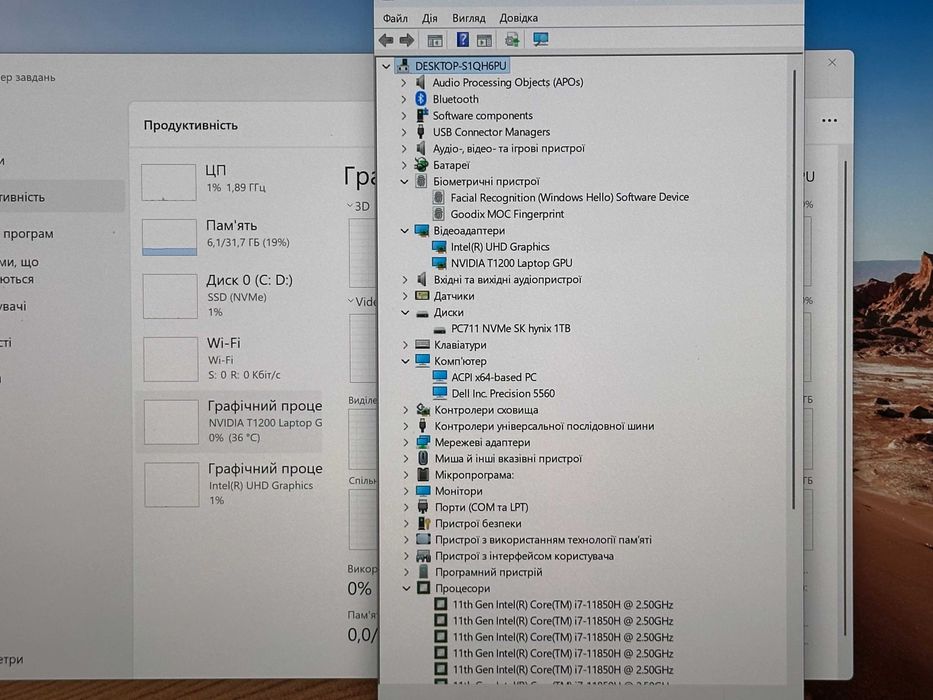Viewport: 933px width, 700px height.
Task: Collapse the Диски category
Action: click(405, 312)
